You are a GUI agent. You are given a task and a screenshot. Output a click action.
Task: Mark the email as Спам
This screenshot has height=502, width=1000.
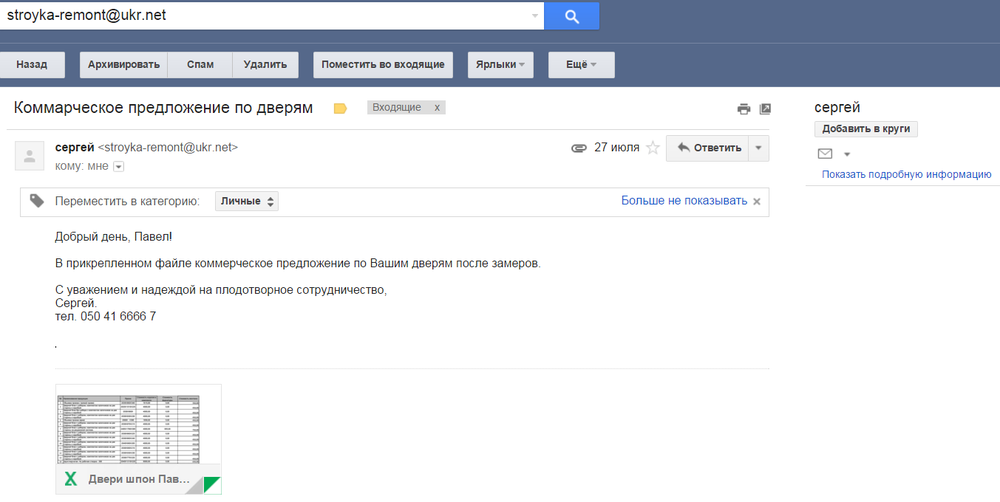pyautogui.click(x=200, y=64)
